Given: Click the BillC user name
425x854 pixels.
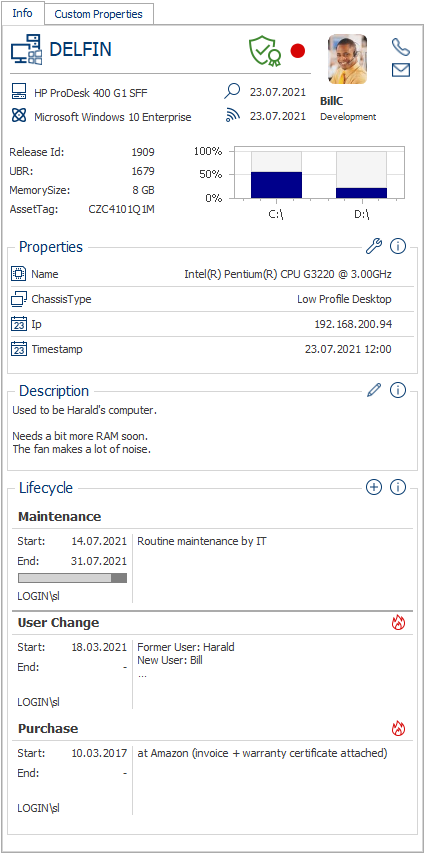Looking at the screenshot, I should click(332, 102).
